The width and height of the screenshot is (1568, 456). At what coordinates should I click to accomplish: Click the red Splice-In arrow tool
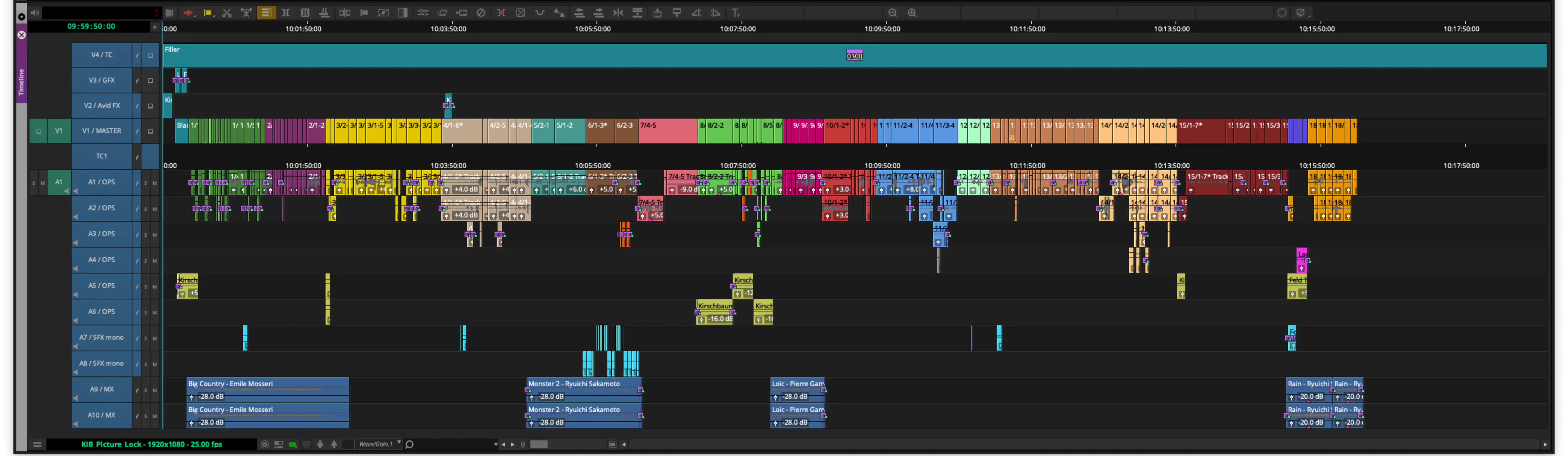[188, 13]
